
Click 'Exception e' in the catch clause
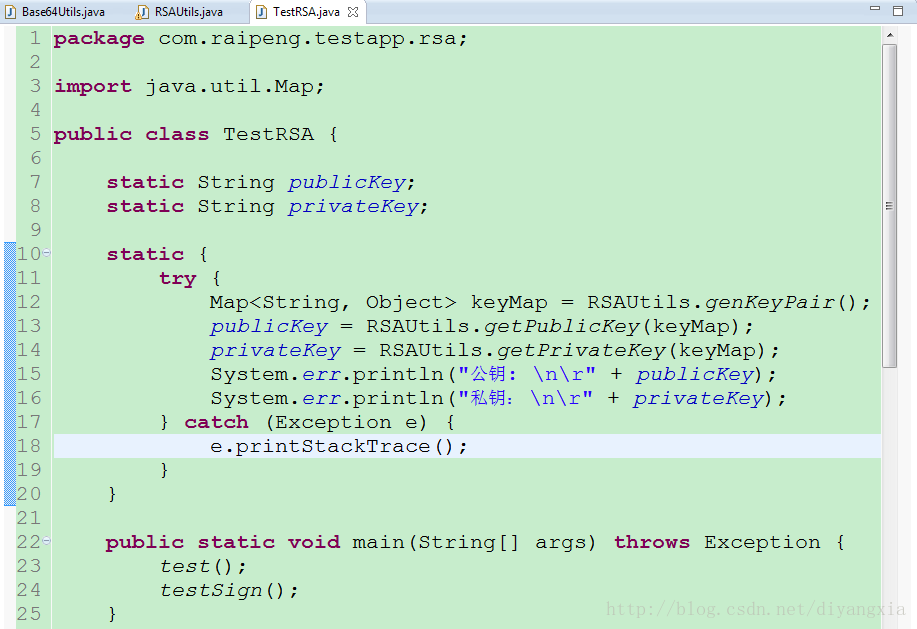click(346, 422)
